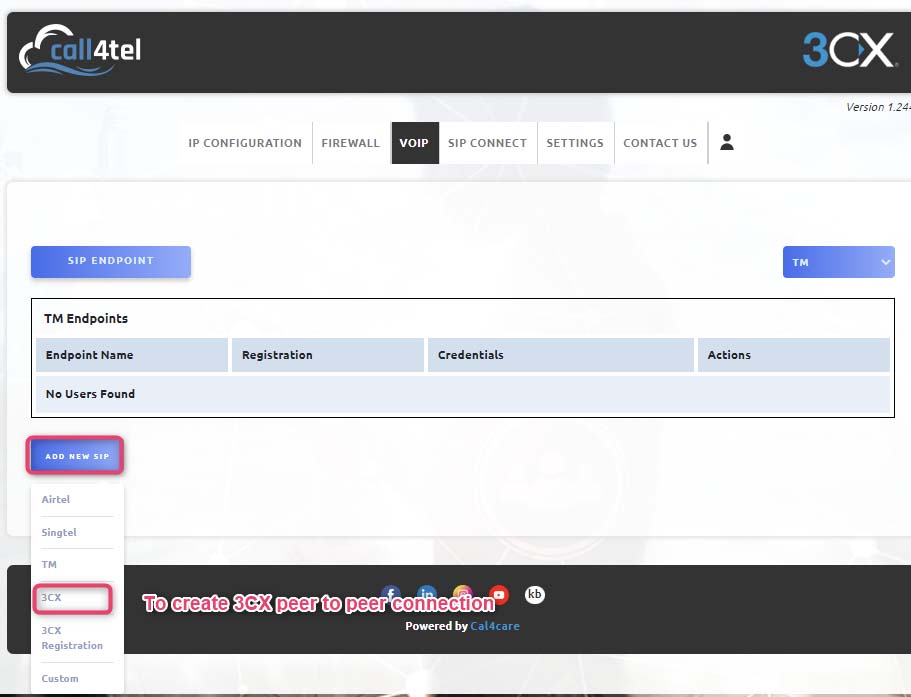Select 3CX peer to peer option
This screenshot has width=911, height=697.
point(51,597)
